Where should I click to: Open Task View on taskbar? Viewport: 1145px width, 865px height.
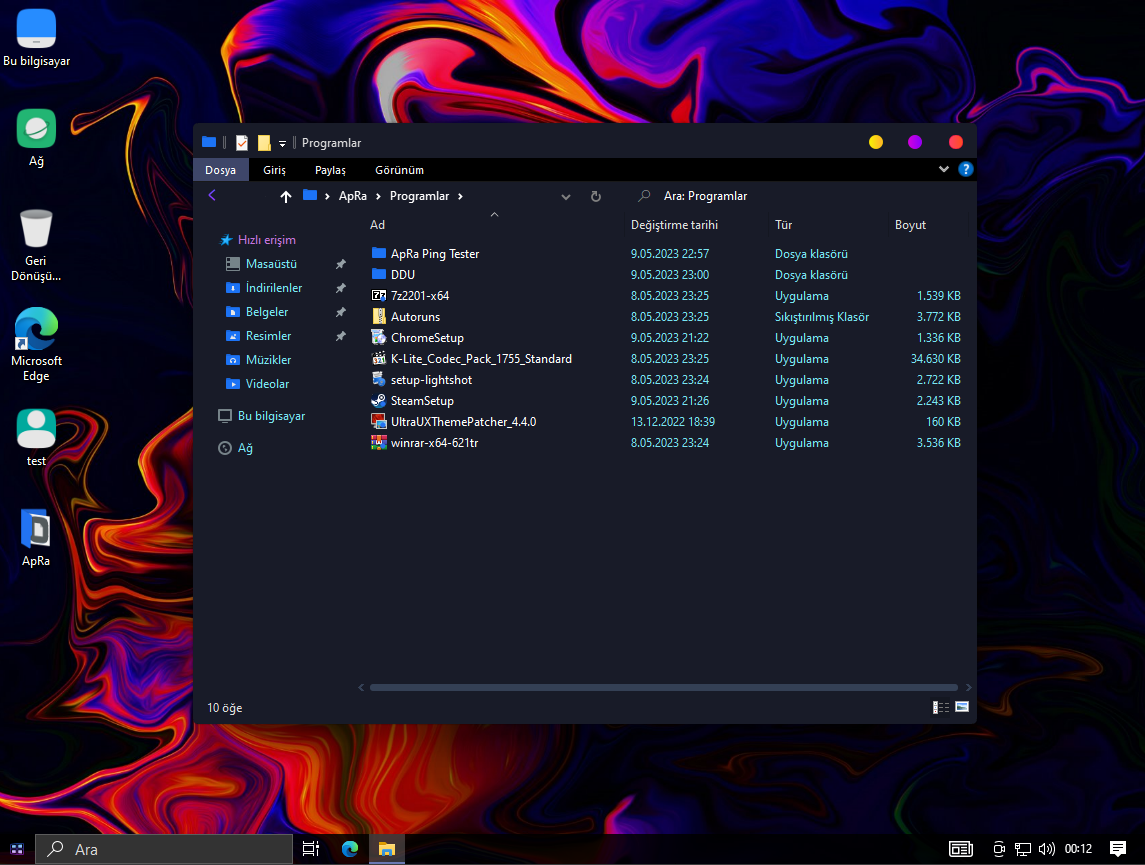coord(311,849)
